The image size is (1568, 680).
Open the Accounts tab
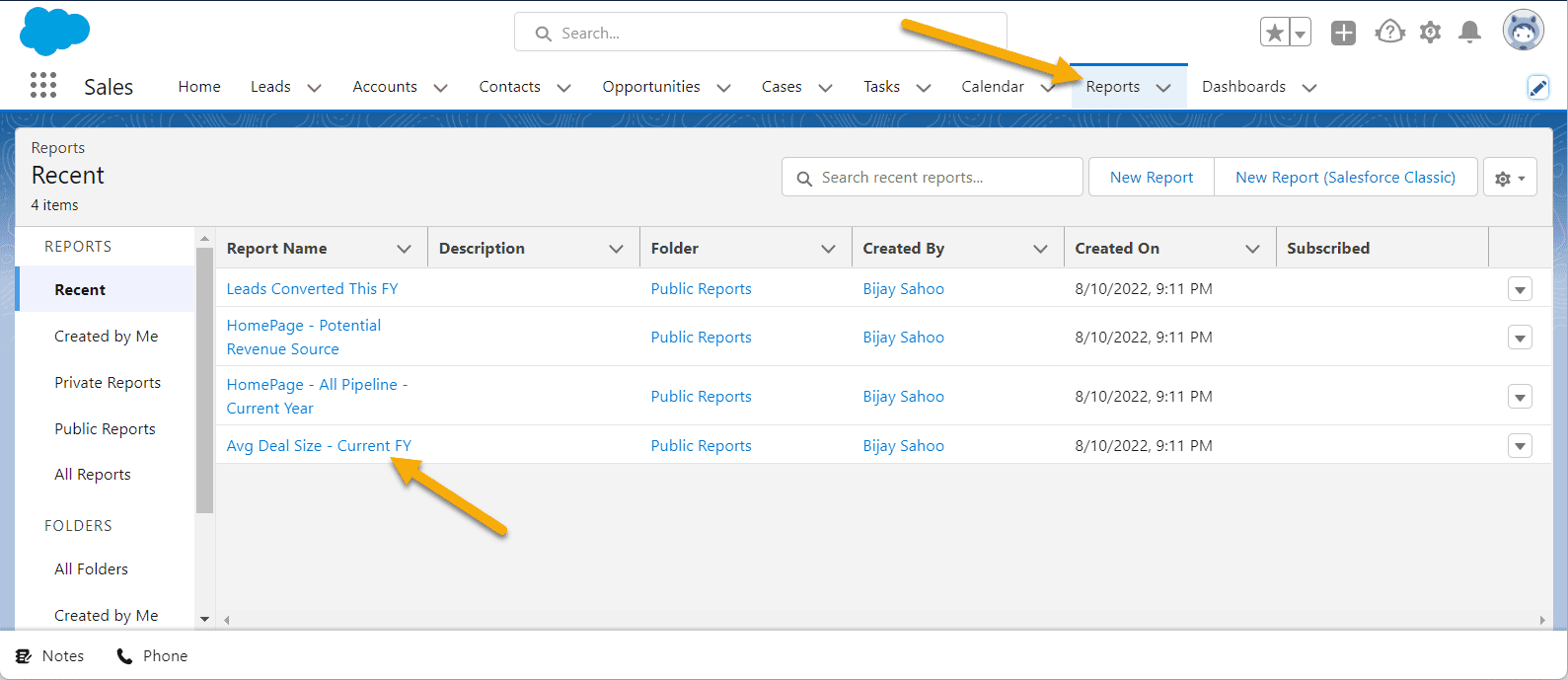(385, 87)
